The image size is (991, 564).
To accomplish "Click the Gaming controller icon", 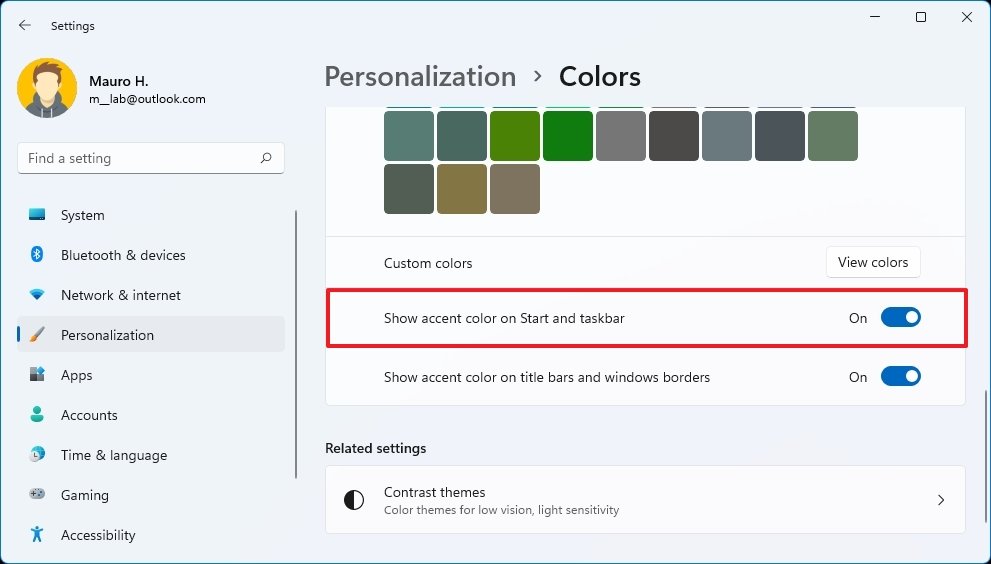I will pyautogui.click(x=37, y=494).
